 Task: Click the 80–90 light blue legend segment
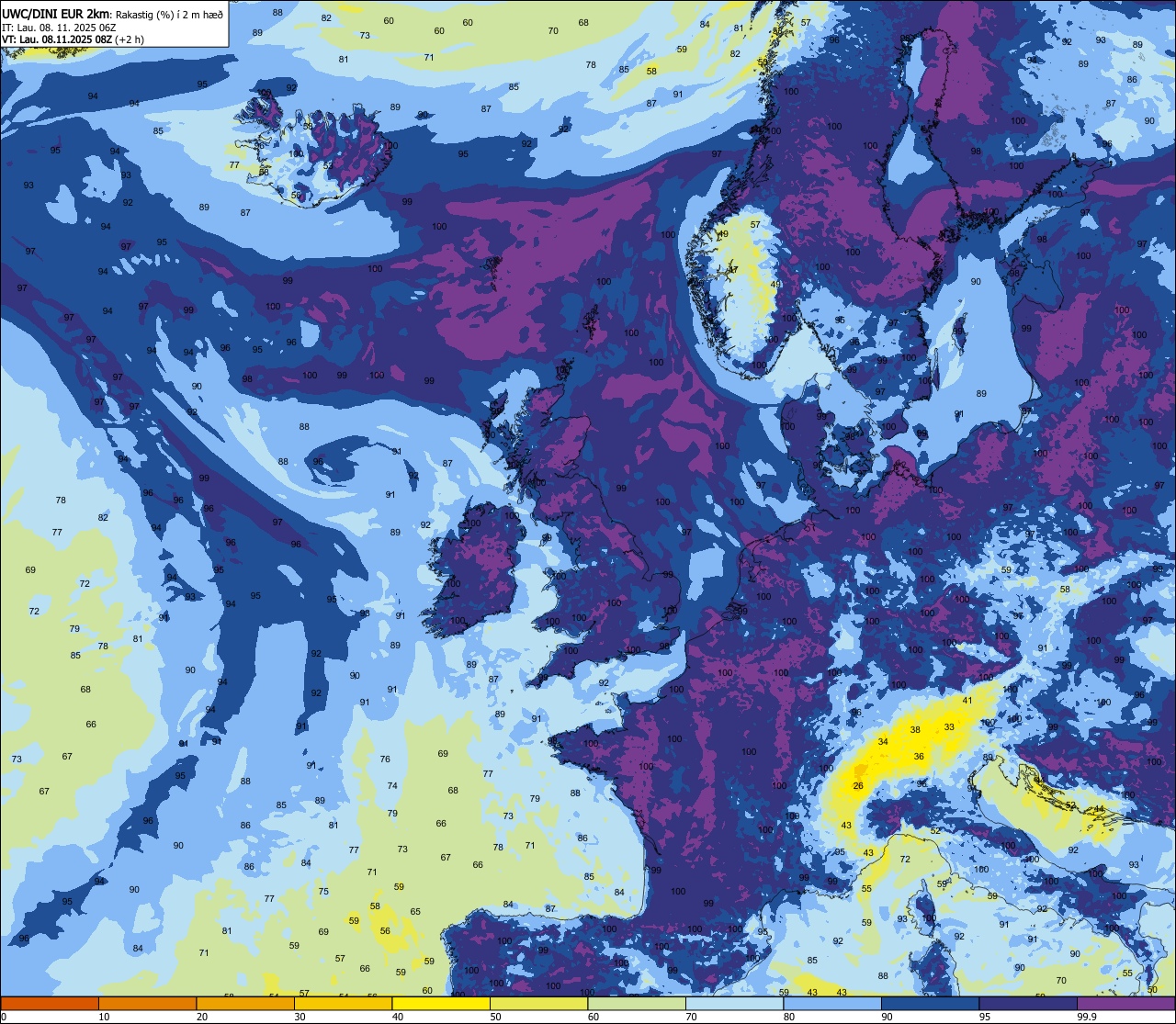[x=832, y=1003]
